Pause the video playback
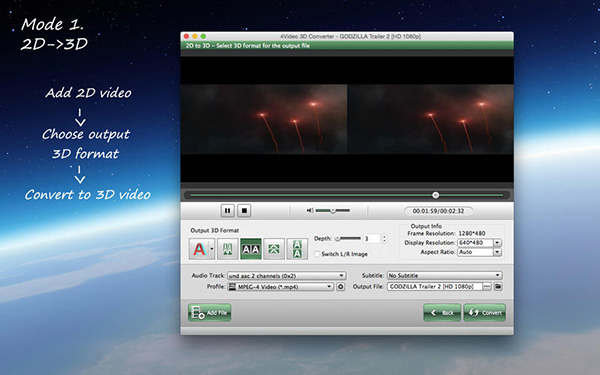 click(228, 210)
